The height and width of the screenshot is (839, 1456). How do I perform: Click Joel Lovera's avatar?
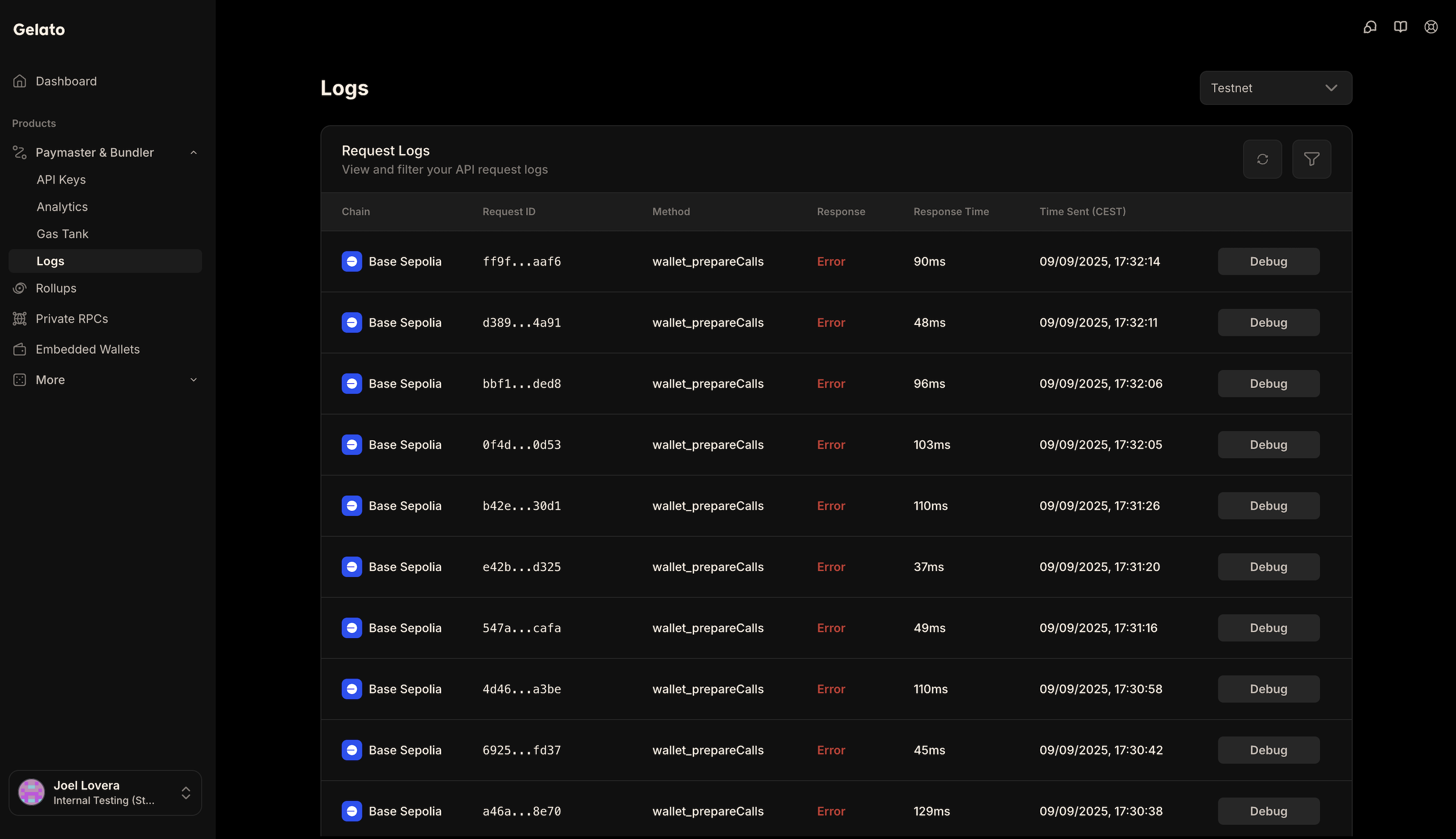pyautogui.click(x=32, y=792)
